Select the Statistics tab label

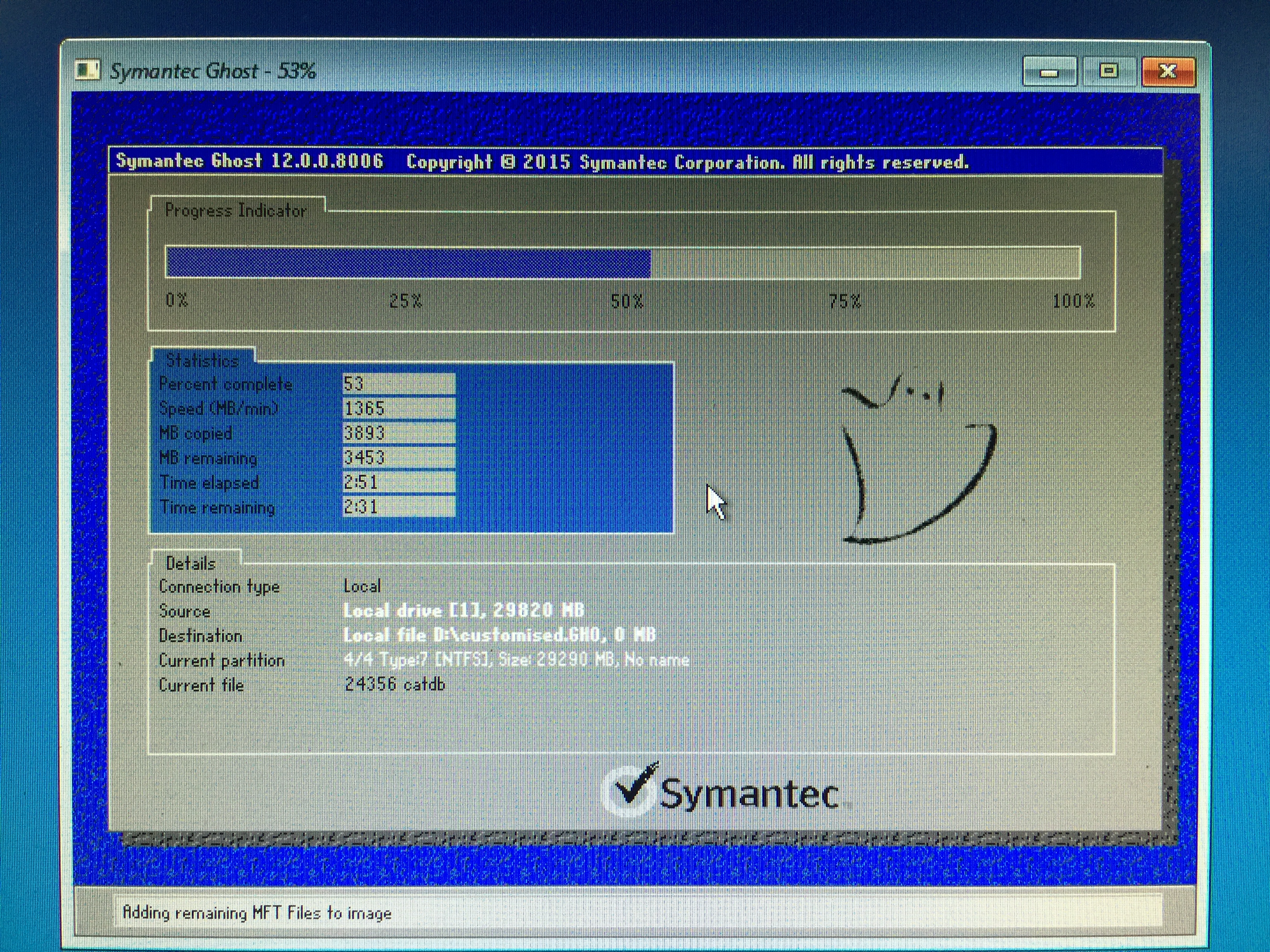tap(202, 360)
